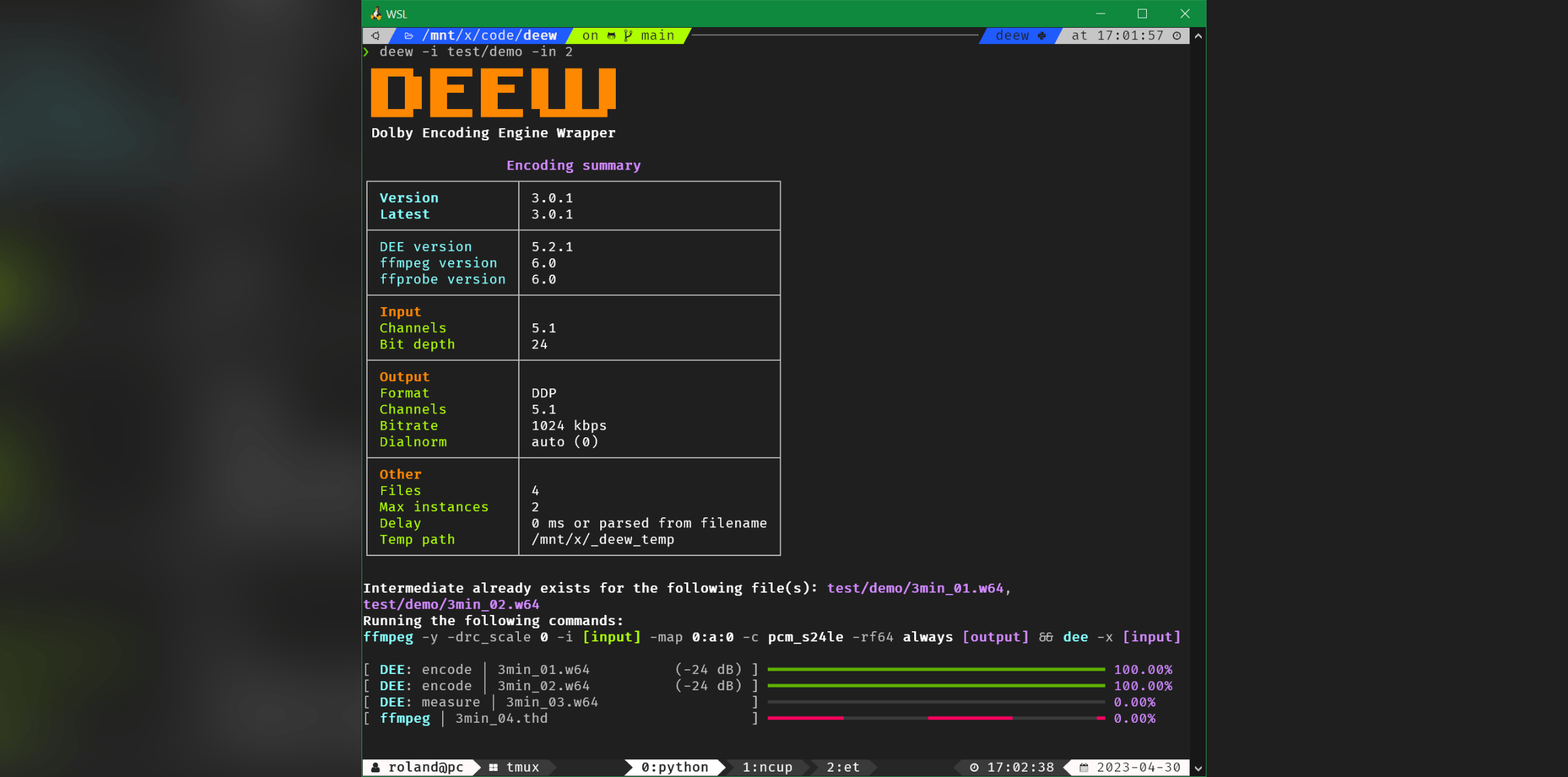Switch to the 2:et tmux window

pyautogui.click(x=842, y=767)
